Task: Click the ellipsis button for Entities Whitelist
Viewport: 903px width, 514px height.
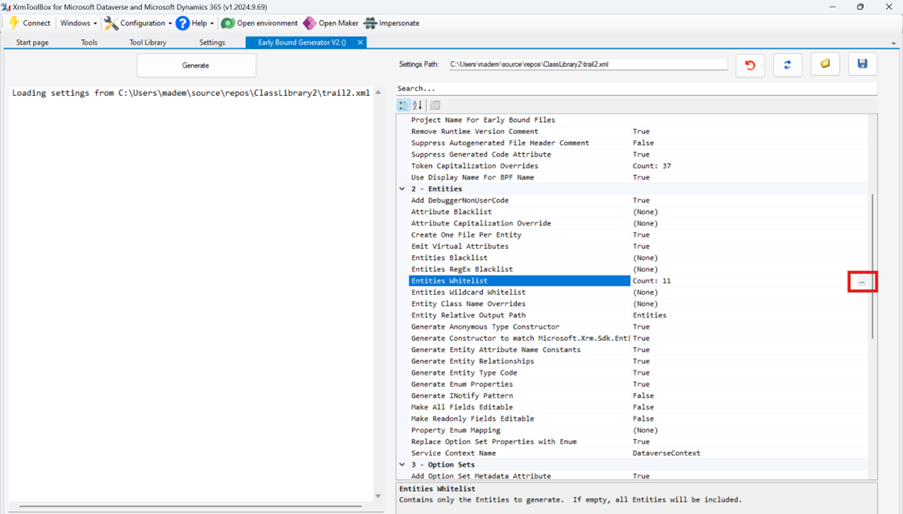Action: (x=862, y=282)
